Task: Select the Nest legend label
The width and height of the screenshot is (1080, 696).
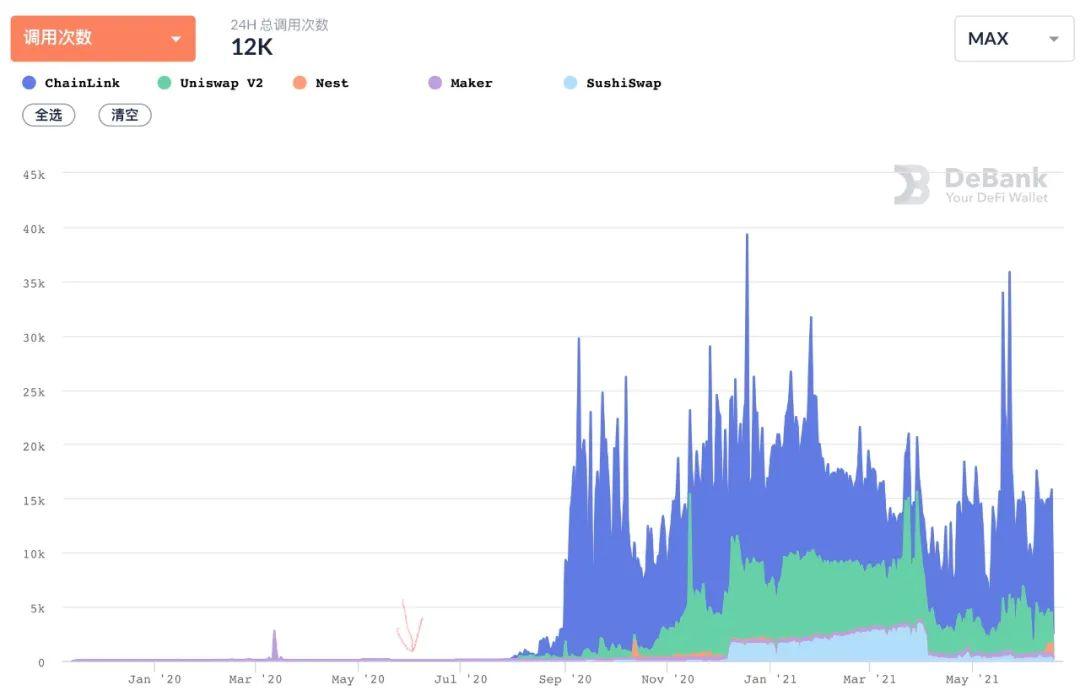Action: tap(332, 83)
